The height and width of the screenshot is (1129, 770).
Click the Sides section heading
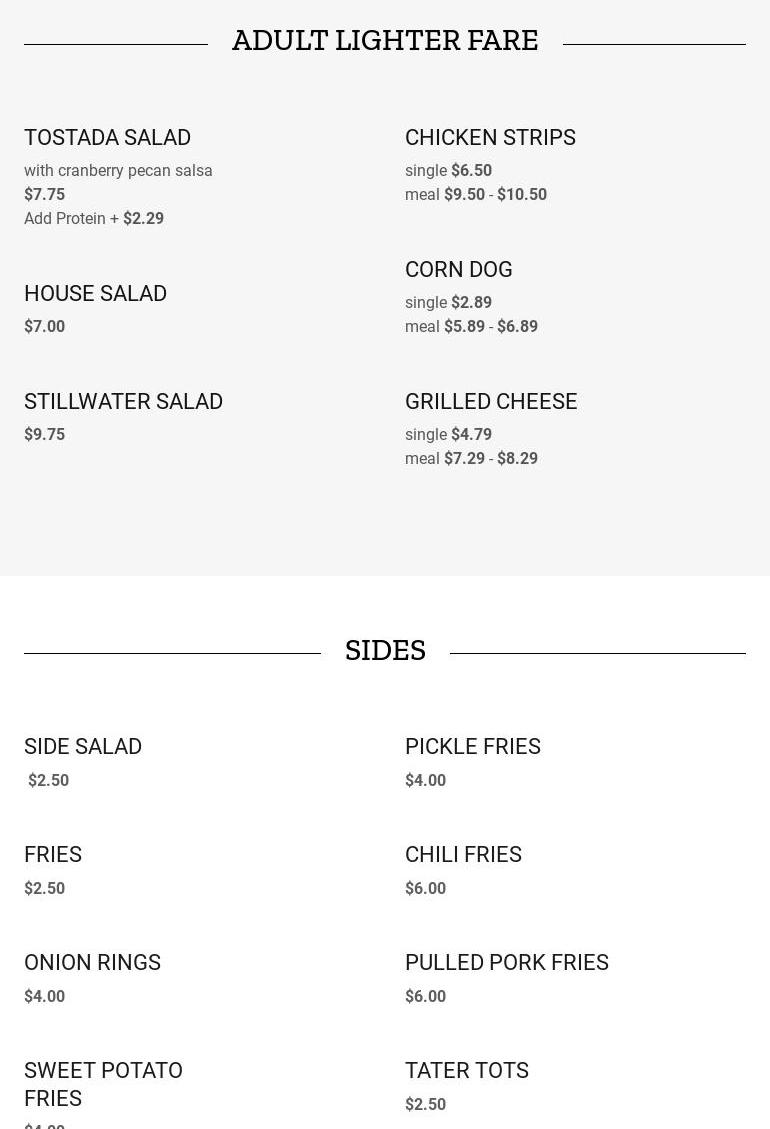pyautogui.click(x=385, y=650)
